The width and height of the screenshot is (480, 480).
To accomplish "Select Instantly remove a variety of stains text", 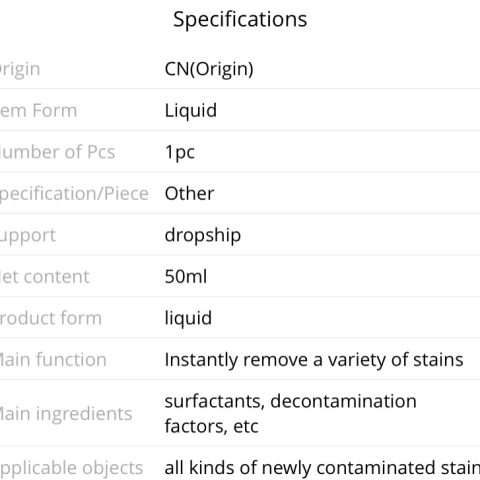I will 314,360.
